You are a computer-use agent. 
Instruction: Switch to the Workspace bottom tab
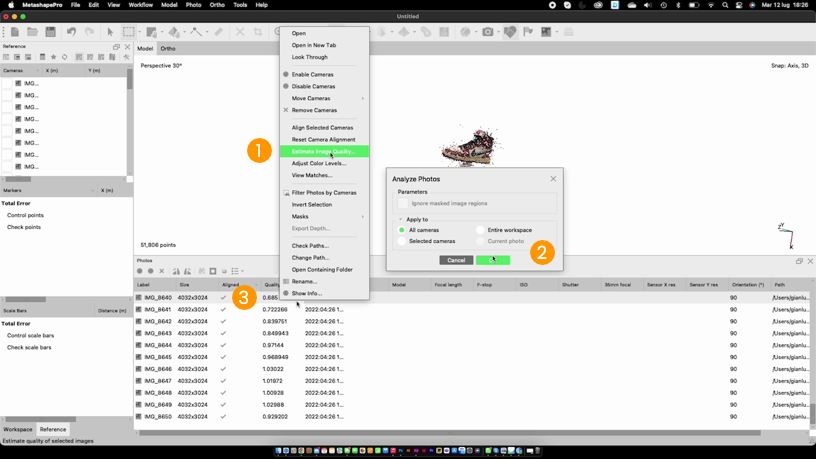pyautogui.click(x=18, y=429)
